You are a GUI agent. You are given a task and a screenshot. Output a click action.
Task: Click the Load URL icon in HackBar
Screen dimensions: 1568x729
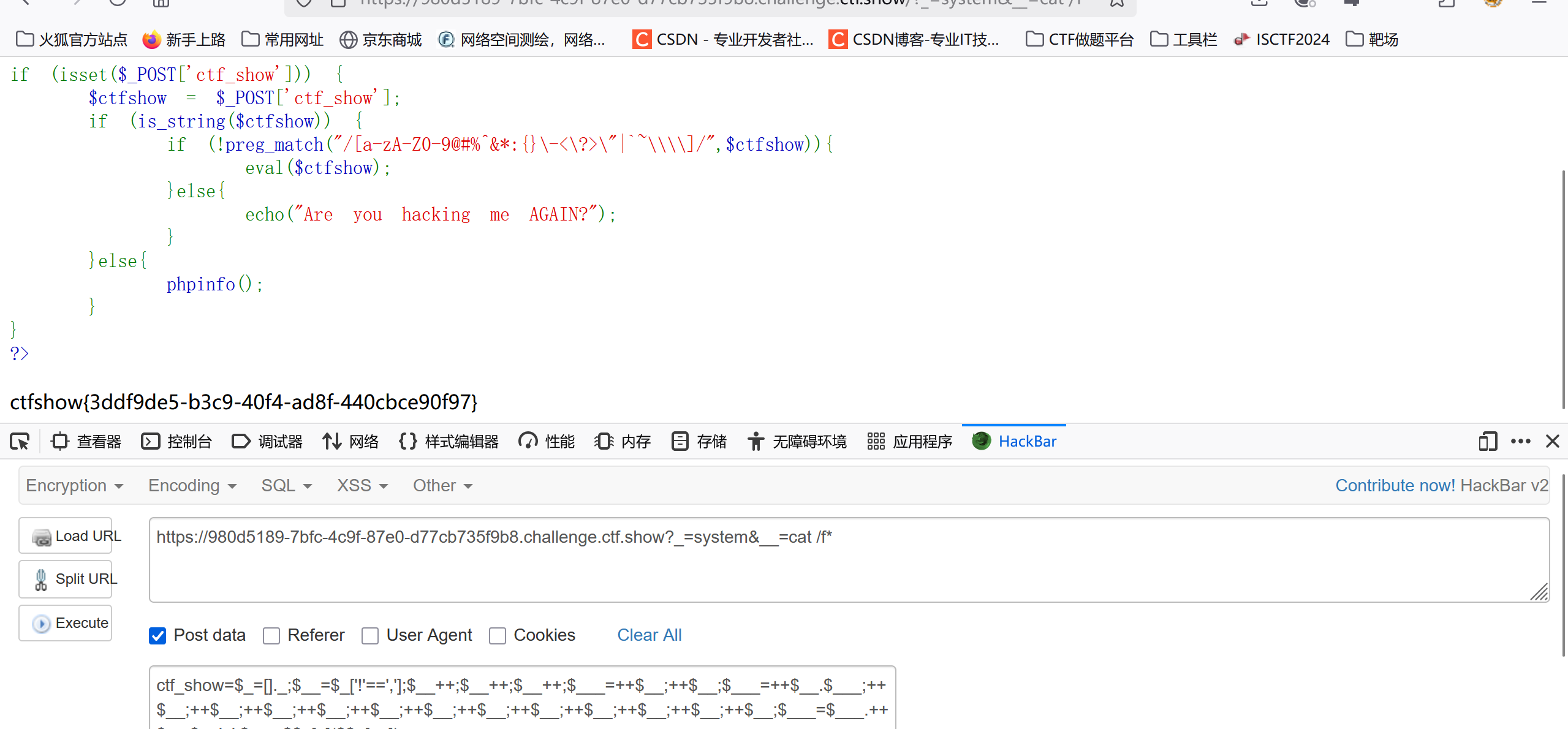point(42,536)
